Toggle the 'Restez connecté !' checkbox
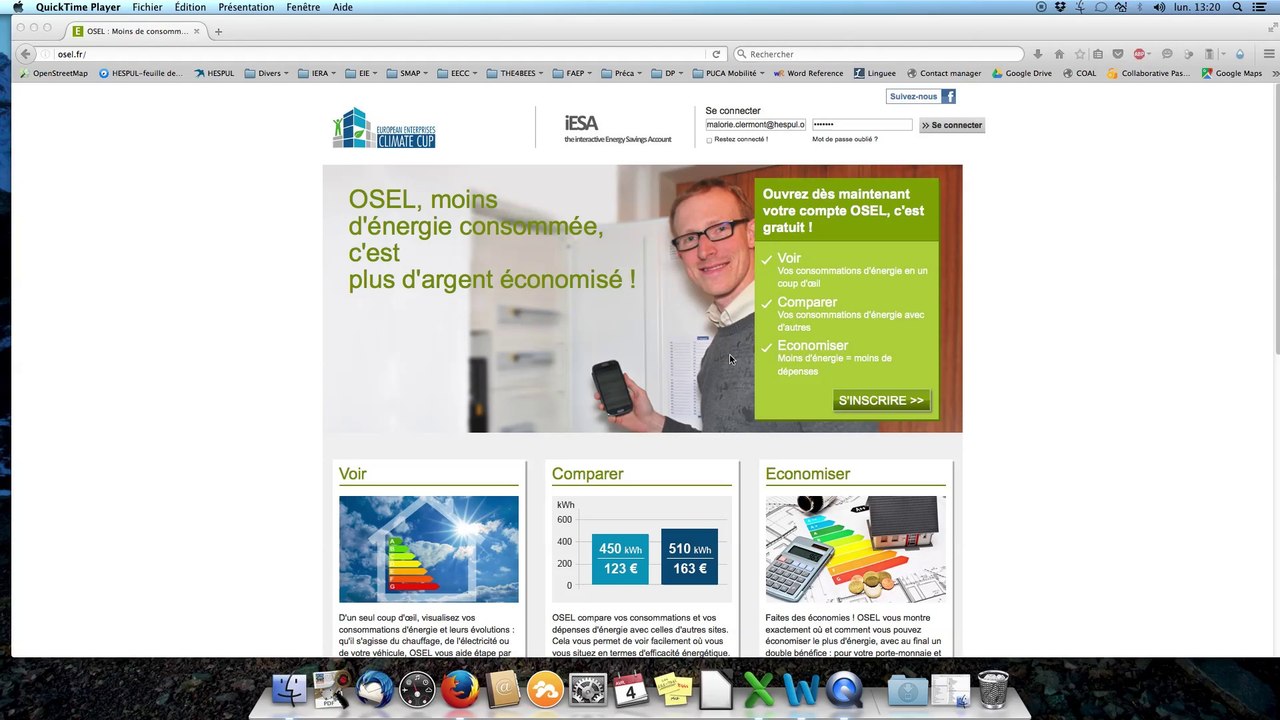This screenshot has width=1280, height=720. [x=709, y=140]
